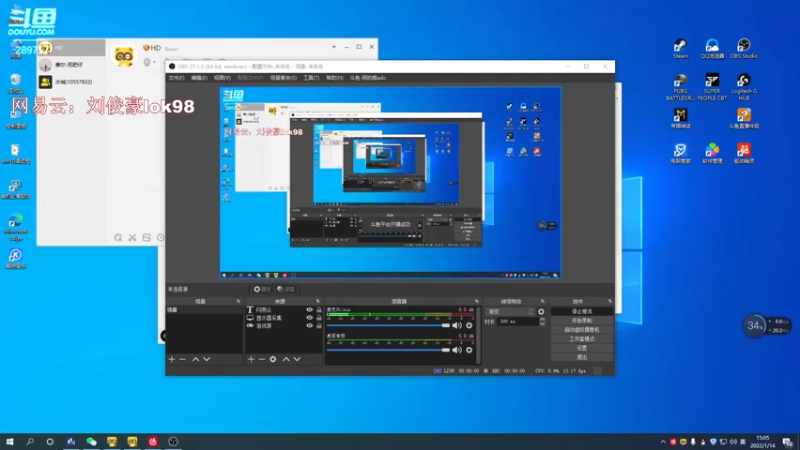Viewport: 800px width, 450px height.
Task: Open Steam desktop shortcut
Action: [680, 49]
